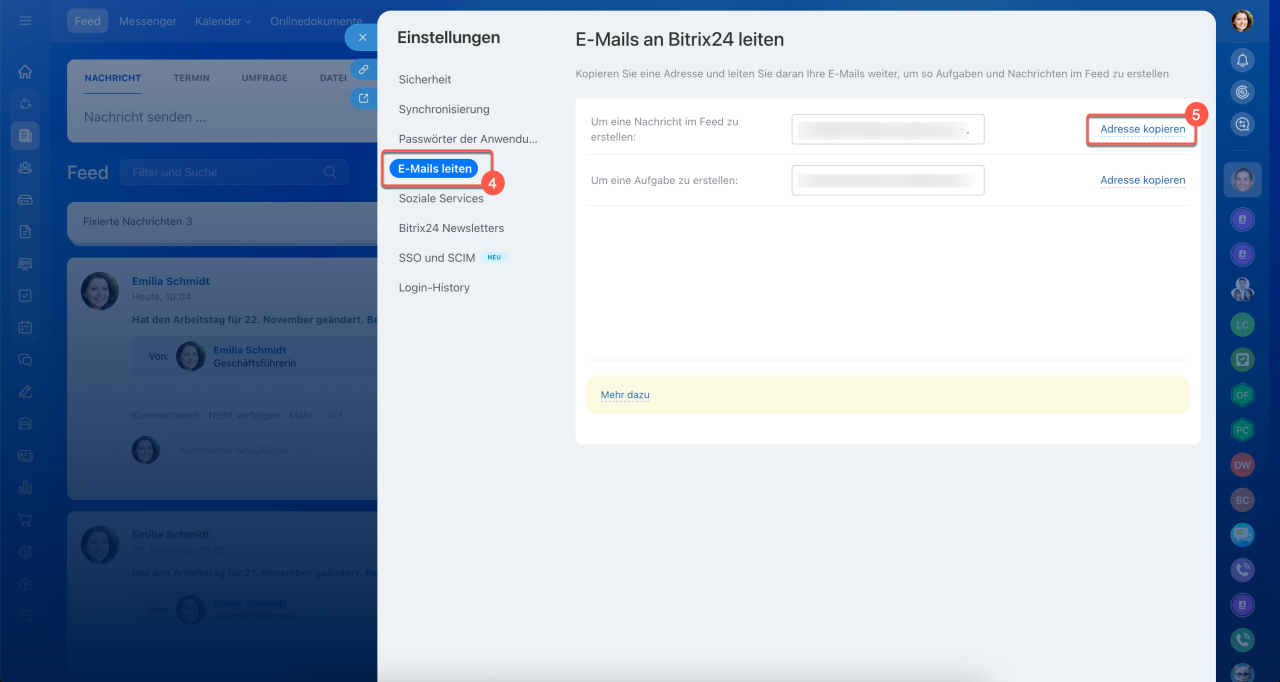This screenshot has width=1280, height=682.
Task: Open bar chart analytics icon in sidebar
Action: (25, 487)
